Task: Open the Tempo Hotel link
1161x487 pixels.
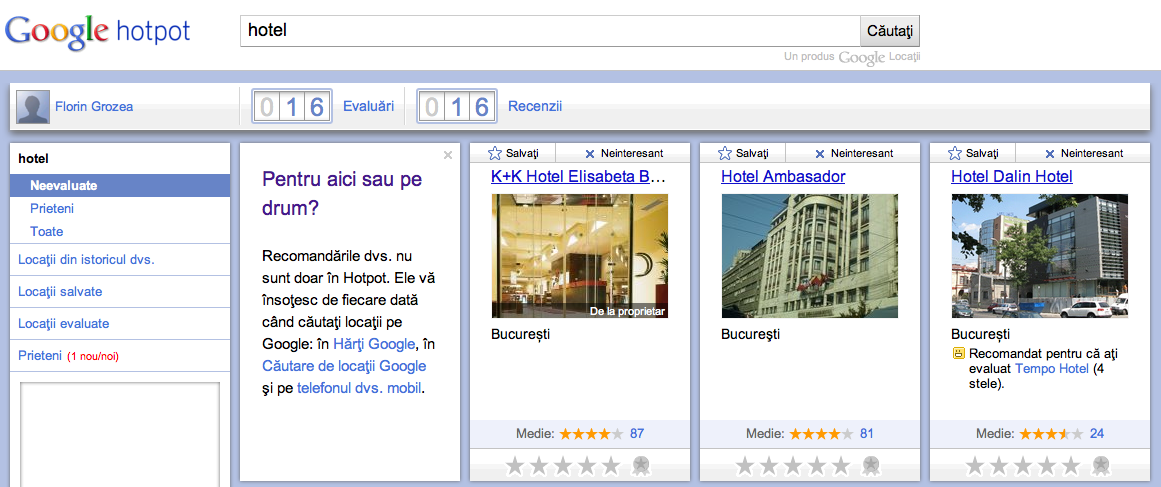Action: [1051, 368]
